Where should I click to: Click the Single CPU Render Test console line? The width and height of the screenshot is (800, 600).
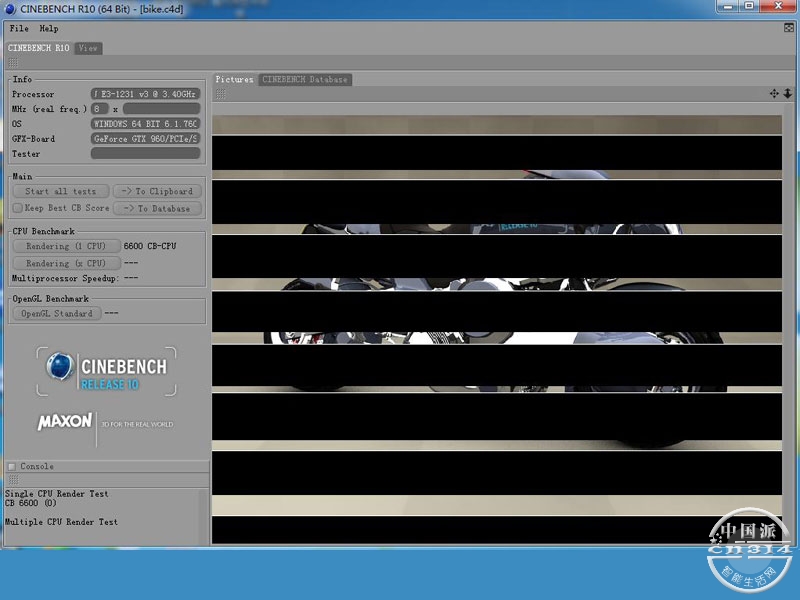(x=57, y=494)
